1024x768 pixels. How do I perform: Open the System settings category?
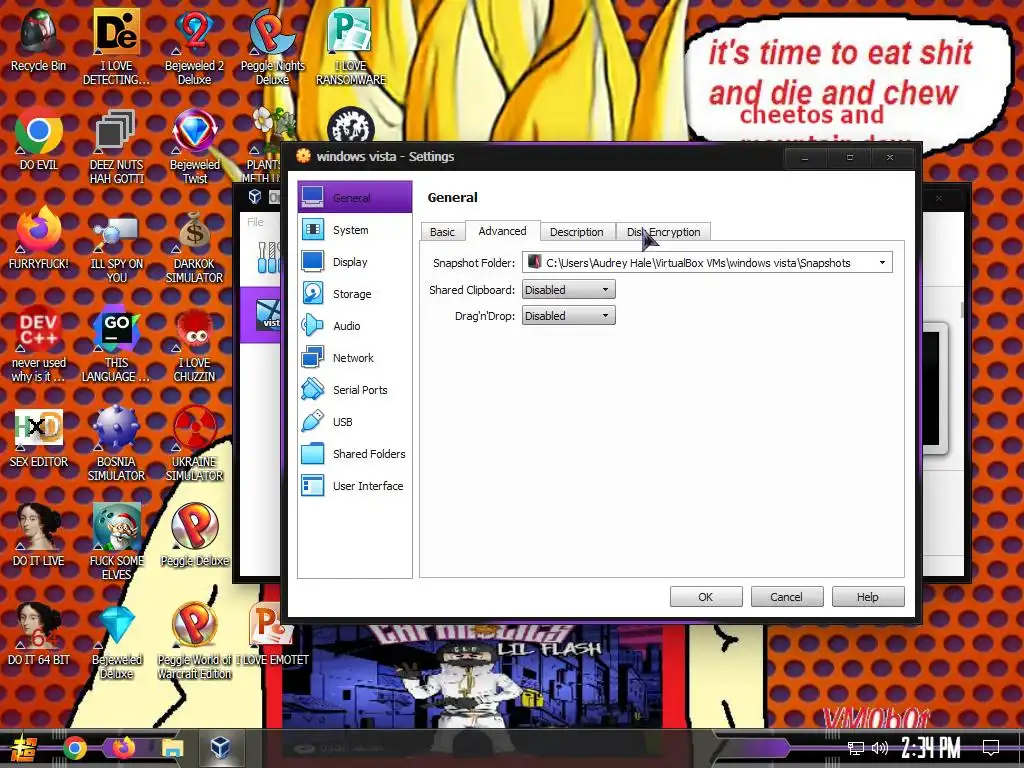(355, 230)
